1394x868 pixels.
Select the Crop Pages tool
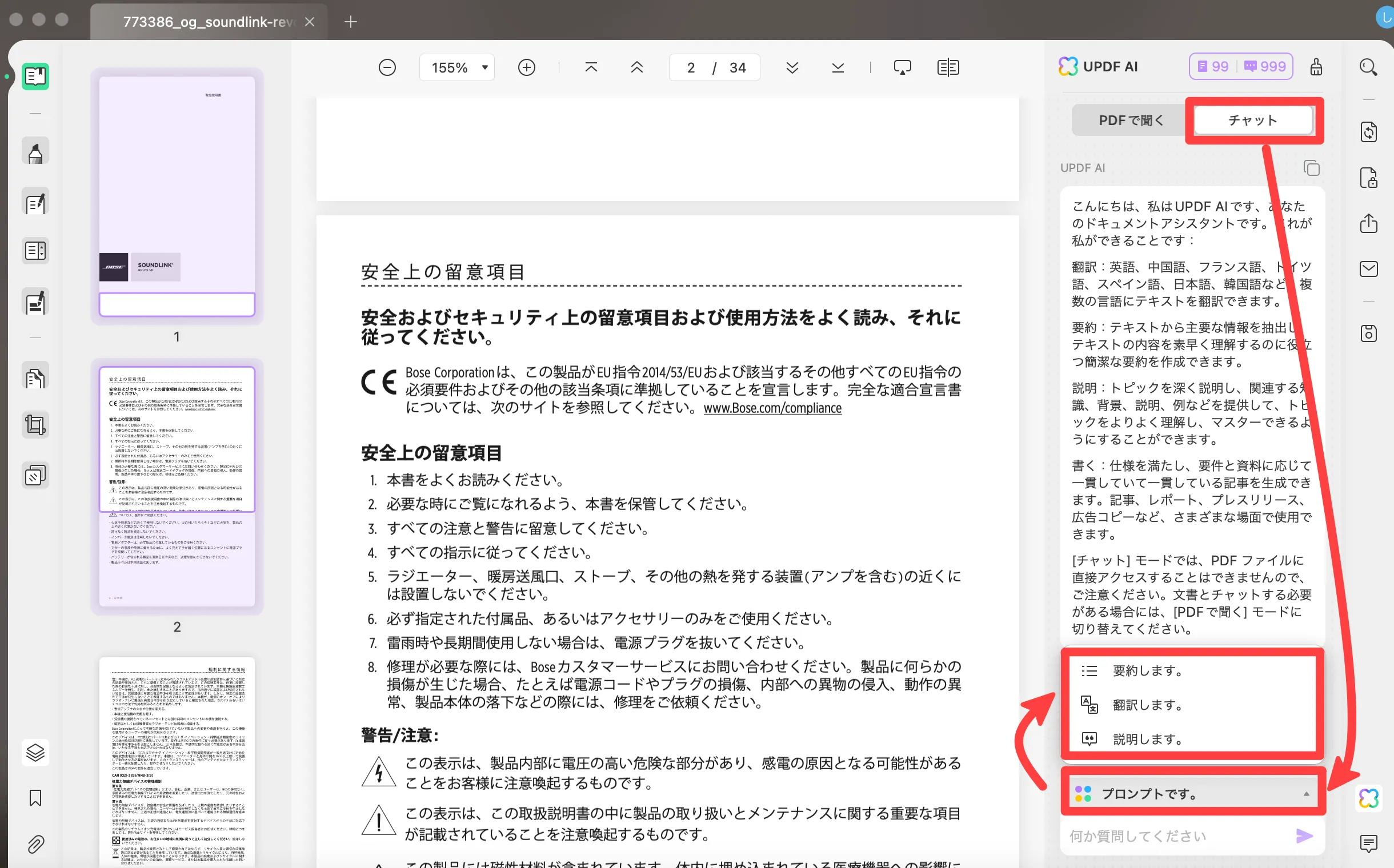click(35, 425)
